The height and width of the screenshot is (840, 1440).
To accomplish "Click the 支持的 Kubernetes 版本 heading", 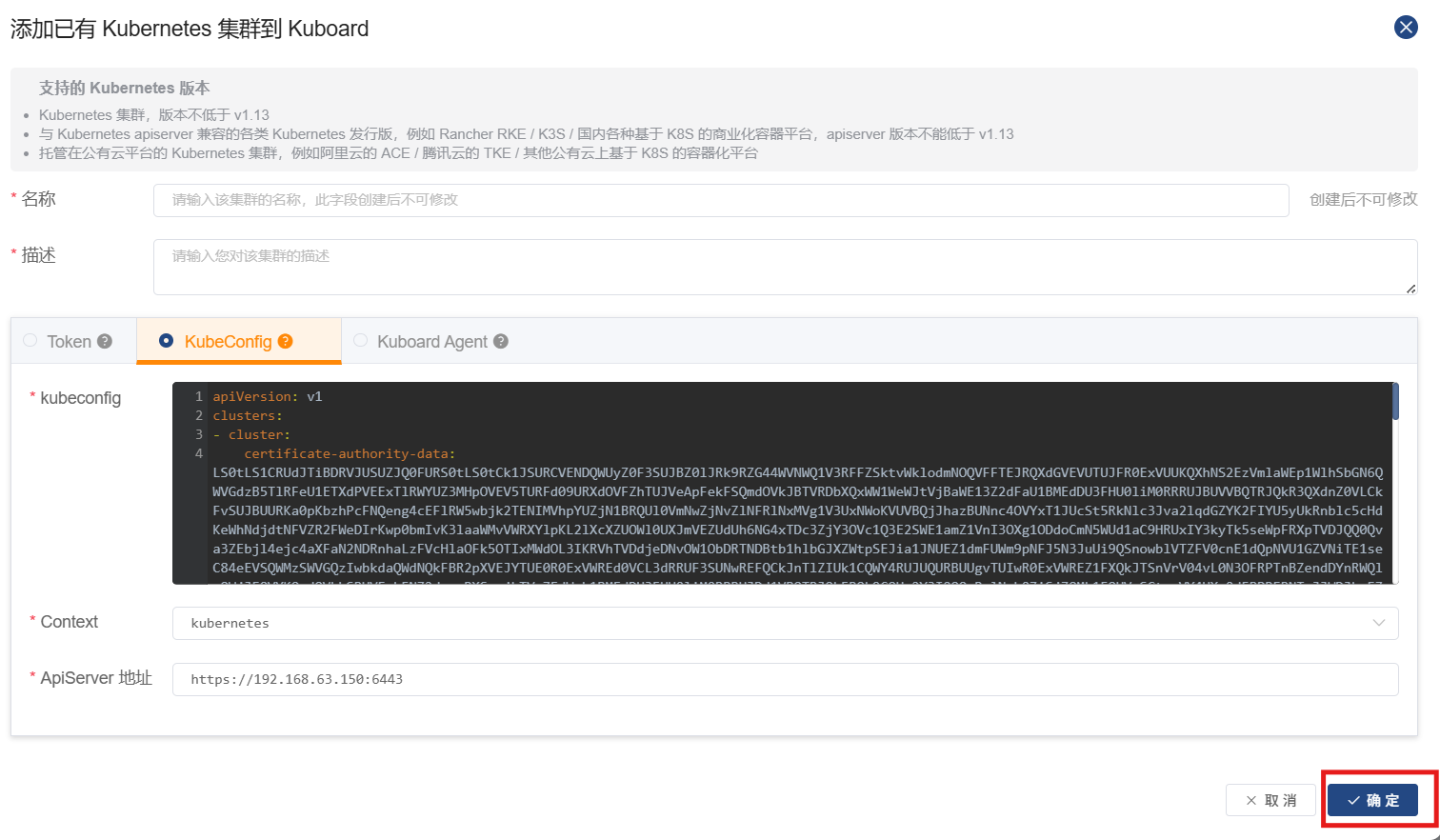I will click(x=125, y=88).
